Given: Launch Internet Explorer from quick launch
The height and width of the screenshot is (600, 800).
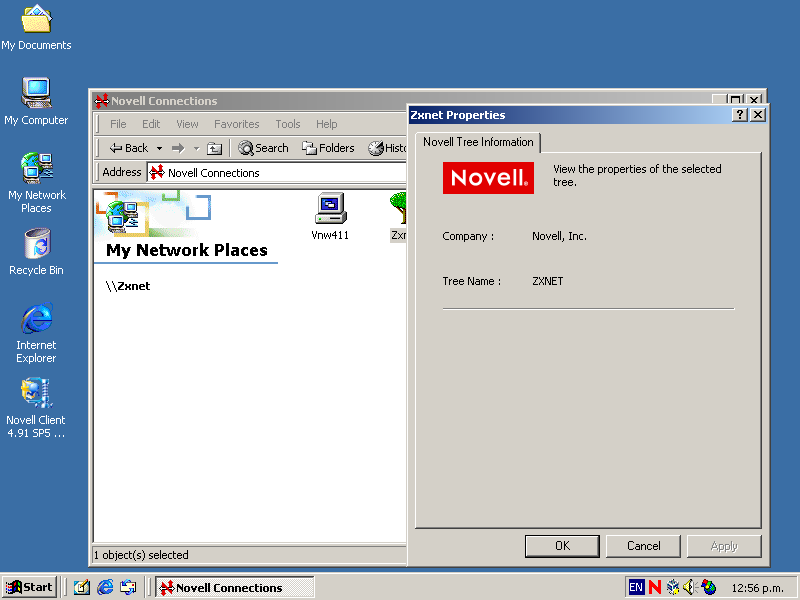Looking at the screenshot, I should pyautogui.click(x=105, y=587).
